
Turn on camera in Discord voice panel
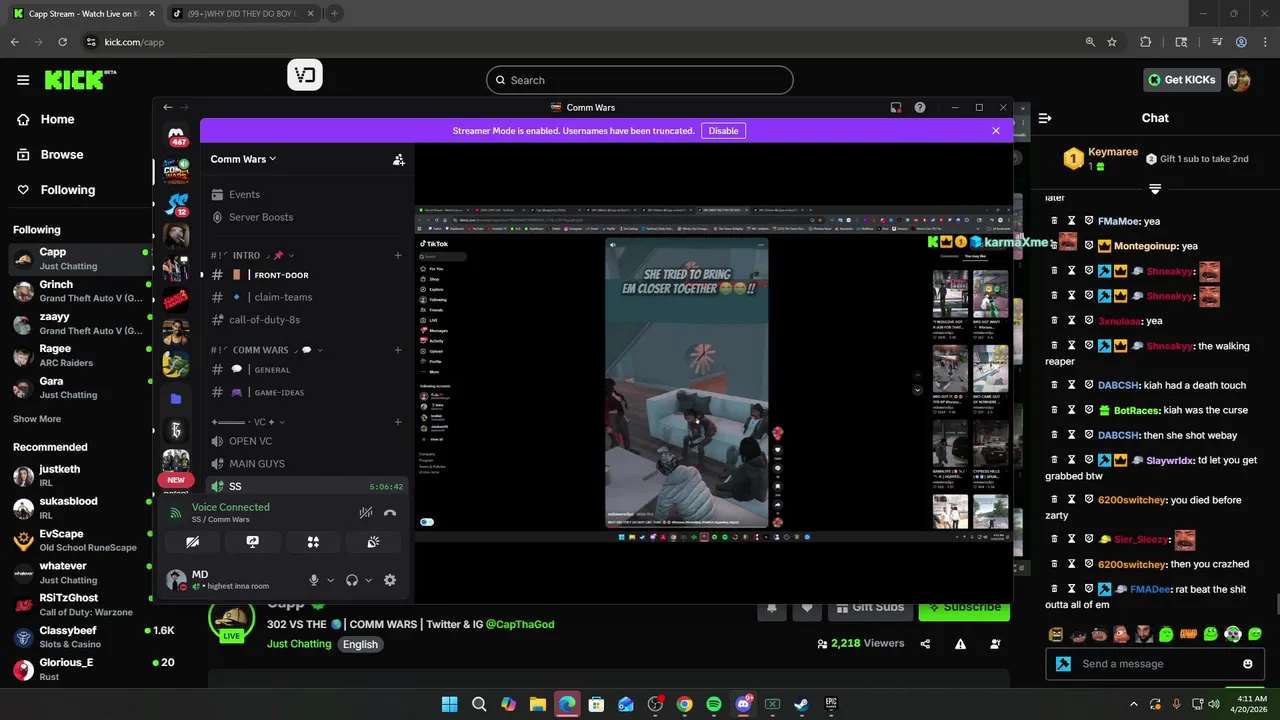click(x=193, y=542)
